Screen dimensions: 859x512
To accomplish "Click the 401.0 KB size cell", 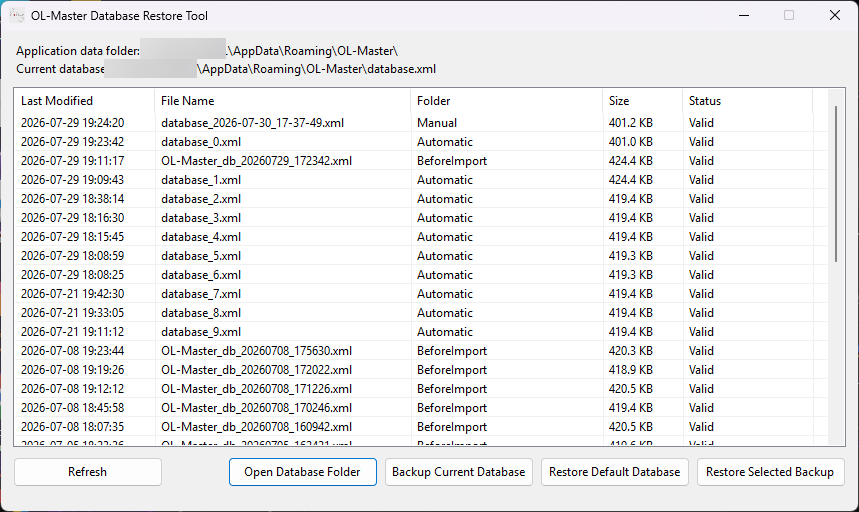I will [631, 142].
